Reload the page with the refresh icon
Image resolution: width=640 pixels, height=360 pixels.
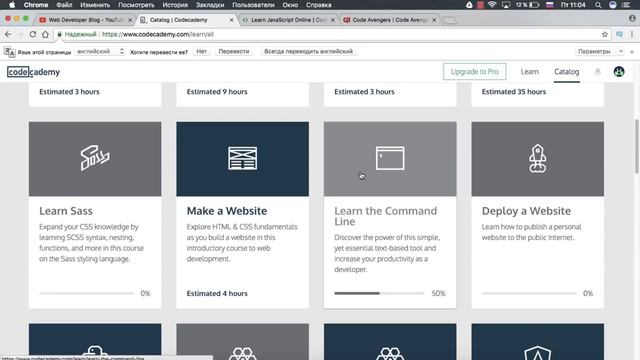point(33,34)
